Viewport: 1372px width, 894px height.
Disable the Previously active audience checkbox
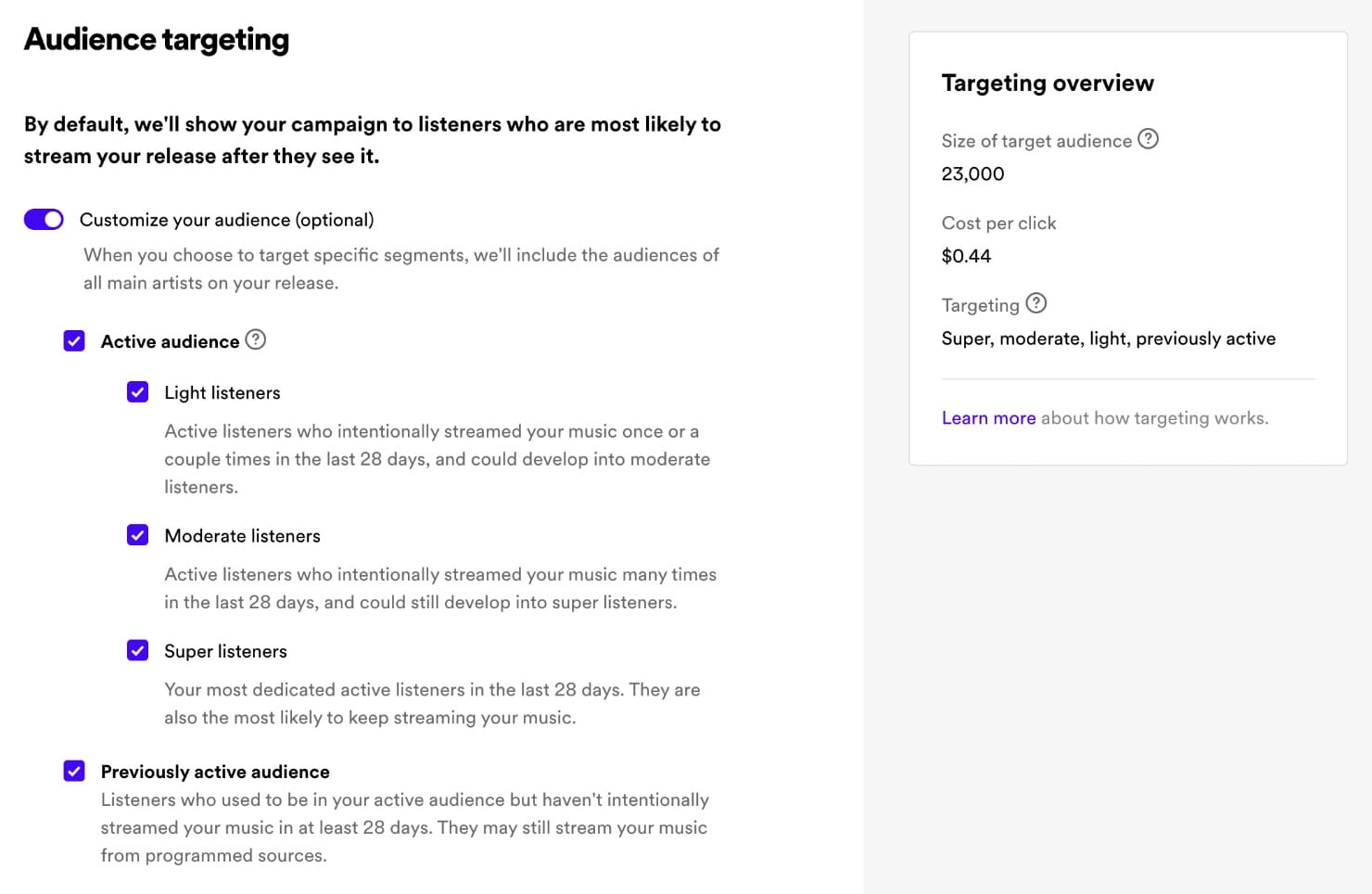[x=74, y=771]
